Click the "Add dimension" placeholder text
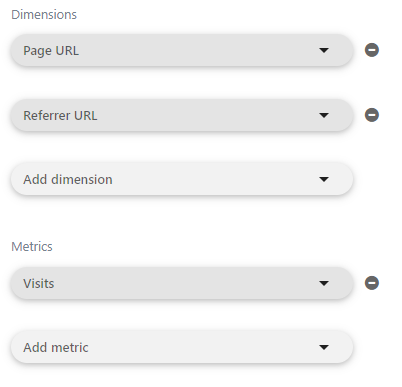The height and width of the screenshot is (387, 402). (x=68, y=180)
